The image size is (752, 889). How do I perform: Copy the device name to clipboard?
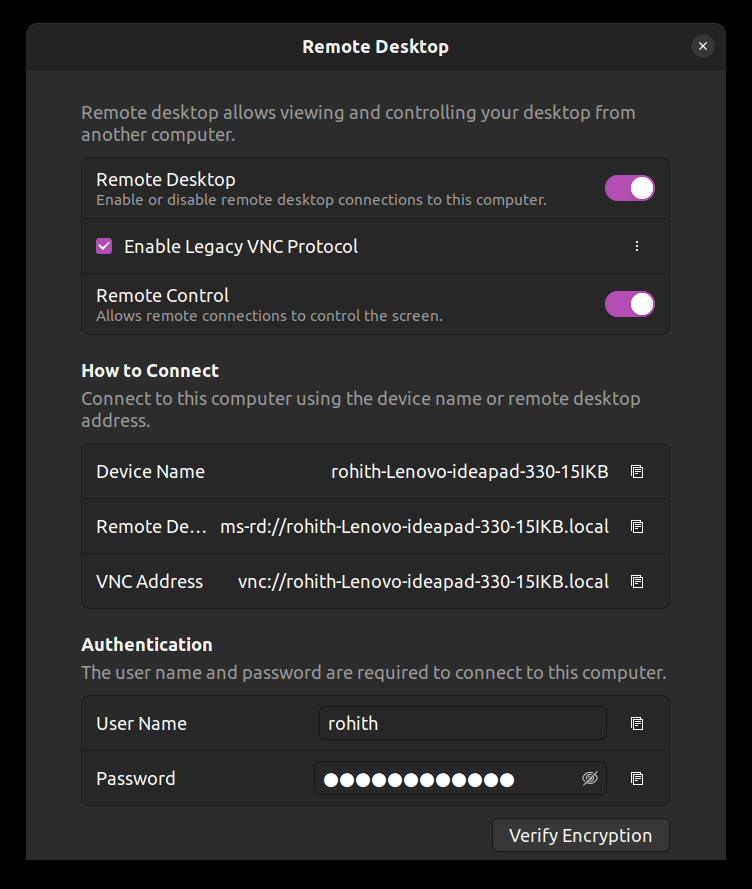point(637,471)
